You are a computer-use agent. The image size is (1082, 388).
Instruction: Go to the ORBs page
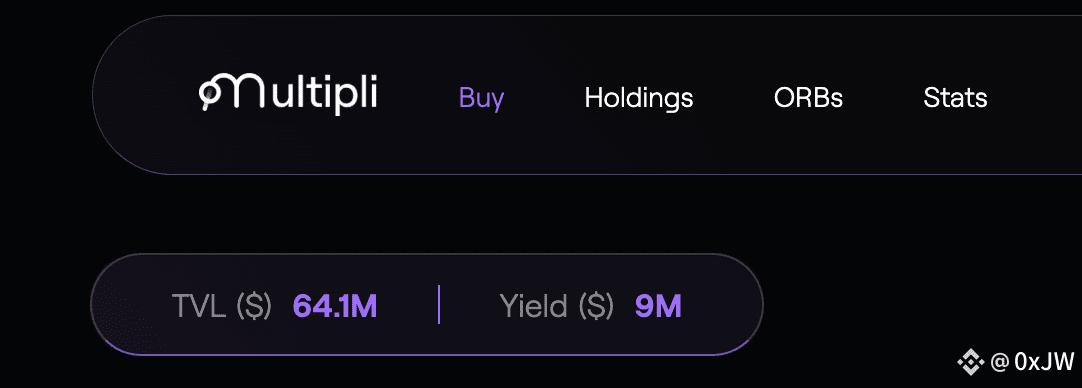click(808, 97)
